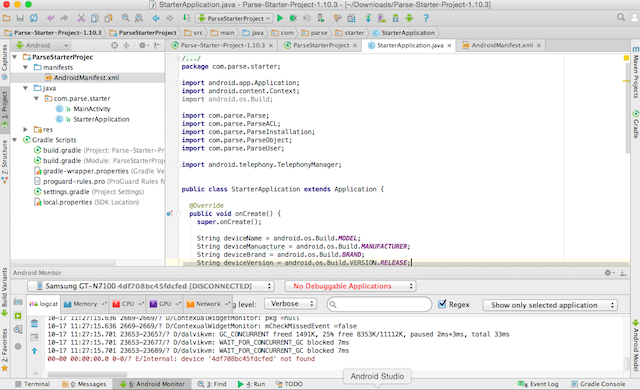Open the SDK Manager download icon
This screenshot has width=640, height=390.
pyautogui.click(x=395, y=18)
